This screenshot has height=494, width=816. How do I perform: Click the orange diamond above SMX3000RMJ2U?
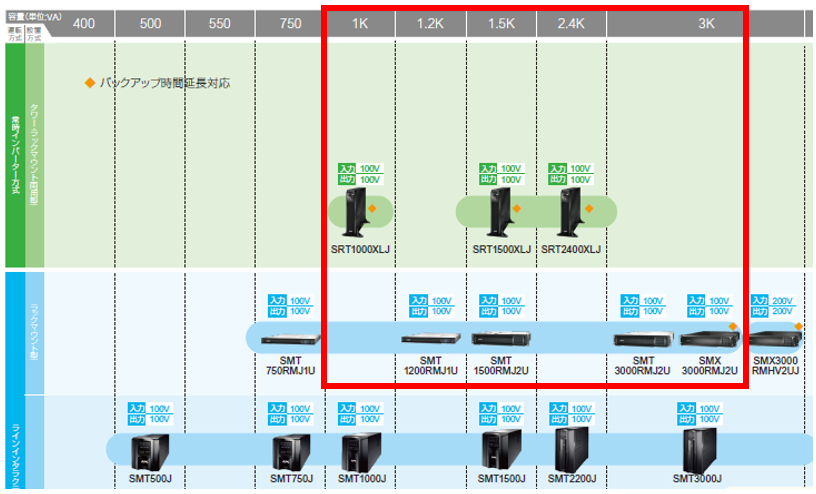733,326
